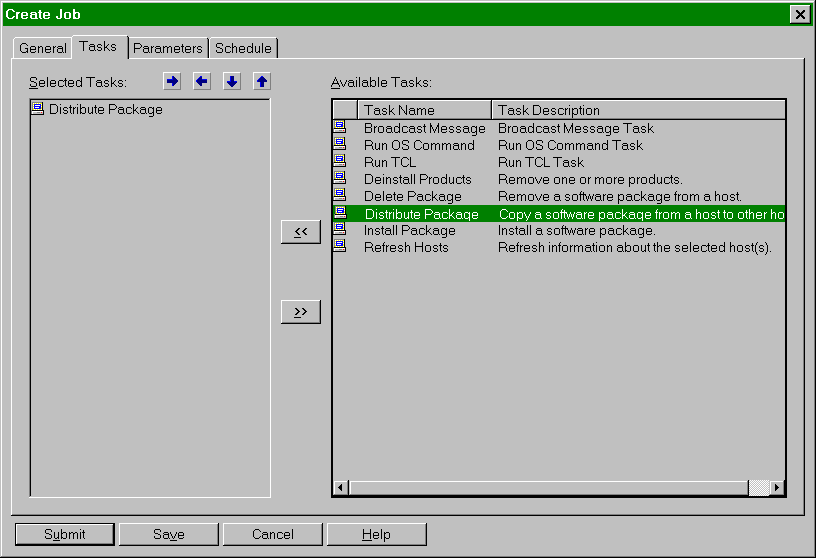Image resolution: width=816 pixels, height=558 pixels.
Task: Submit the job
Action: 65,535
